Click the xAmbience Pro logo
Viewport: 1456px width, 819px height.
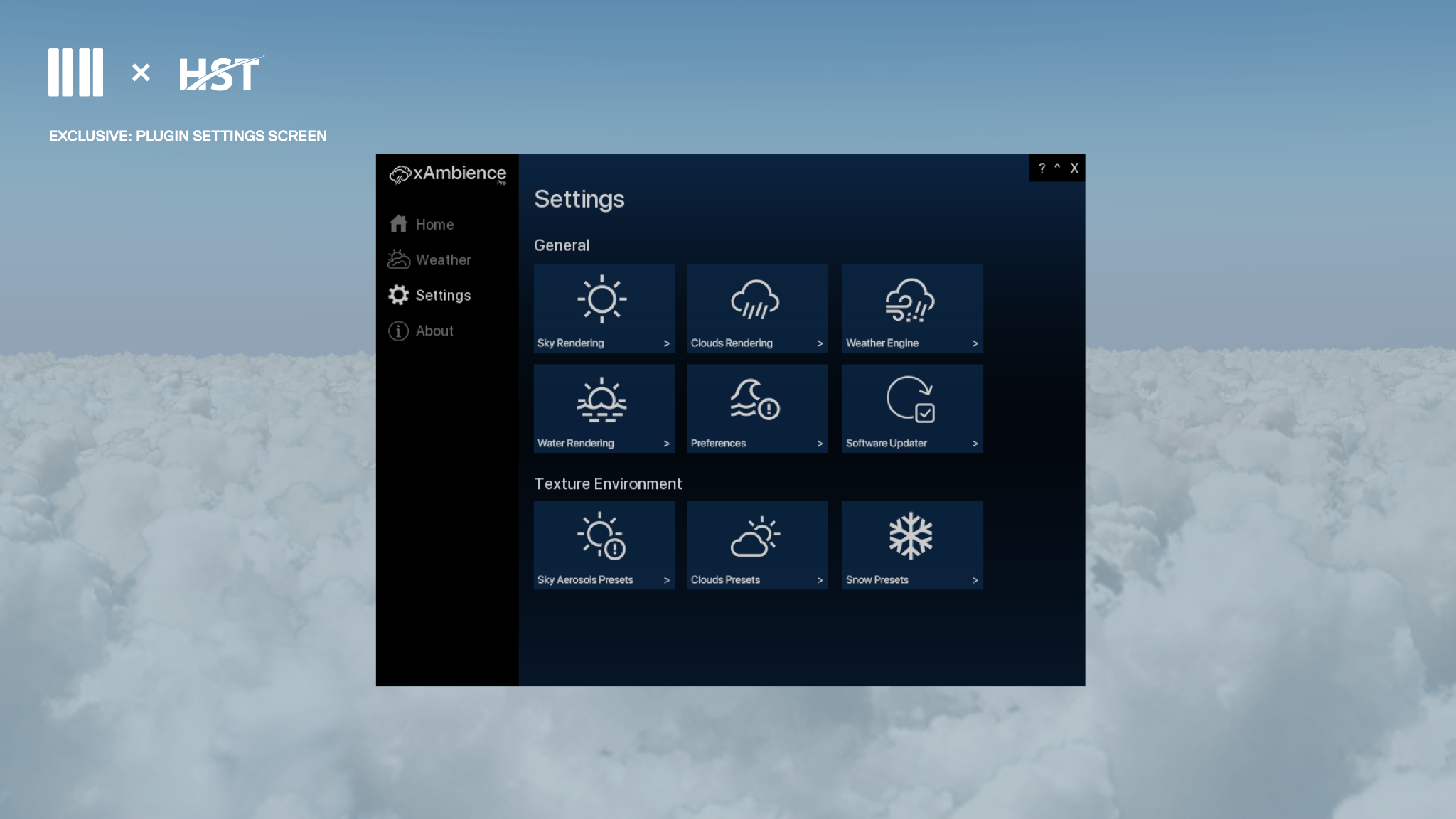(448, 174)
